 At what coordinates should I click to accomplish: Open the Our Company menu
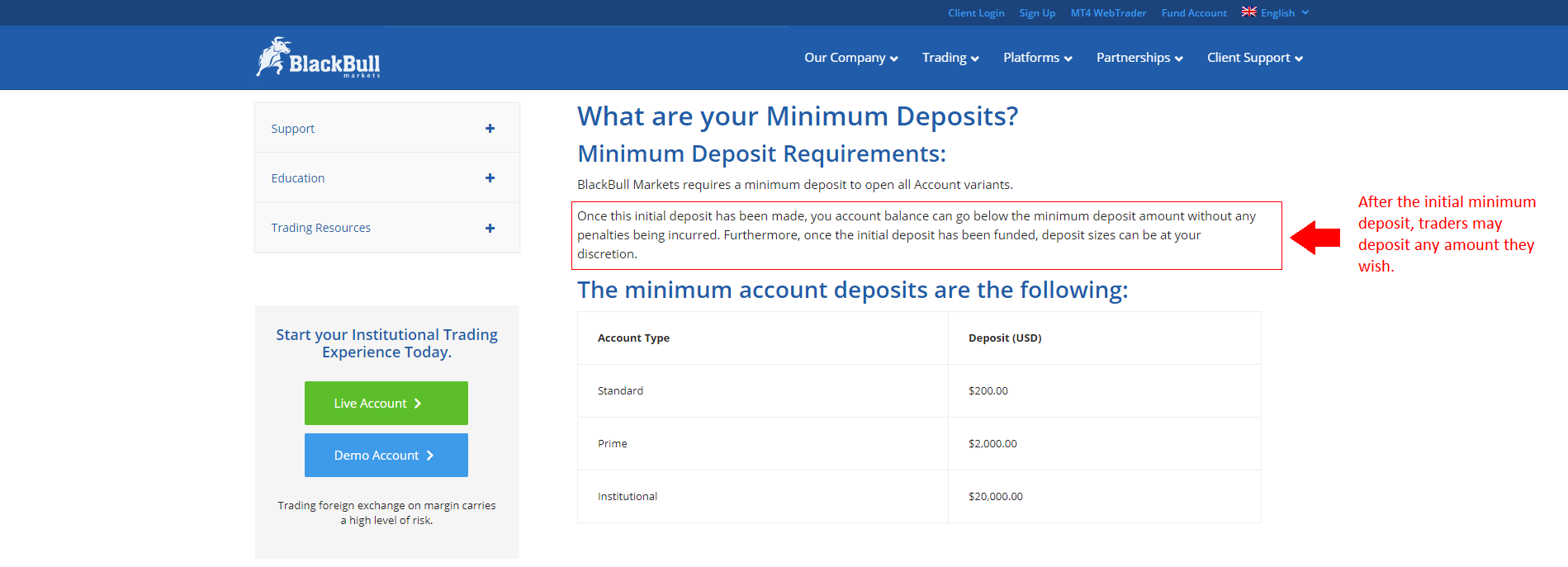tap(850, 58)
